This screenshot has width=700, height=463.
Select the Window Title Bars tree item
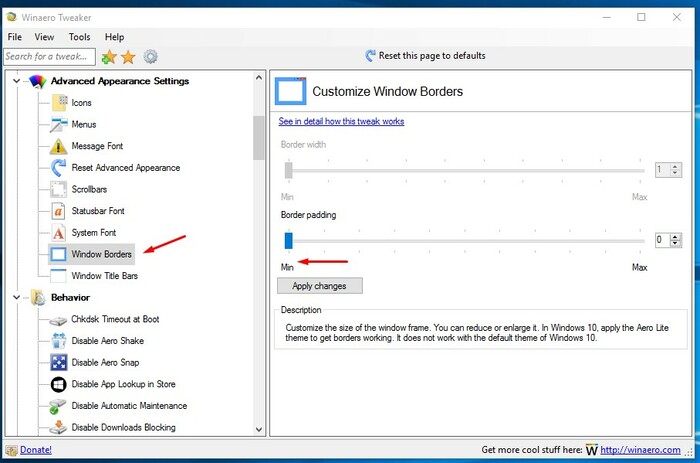pyautogui.click(x=104, y=276)
